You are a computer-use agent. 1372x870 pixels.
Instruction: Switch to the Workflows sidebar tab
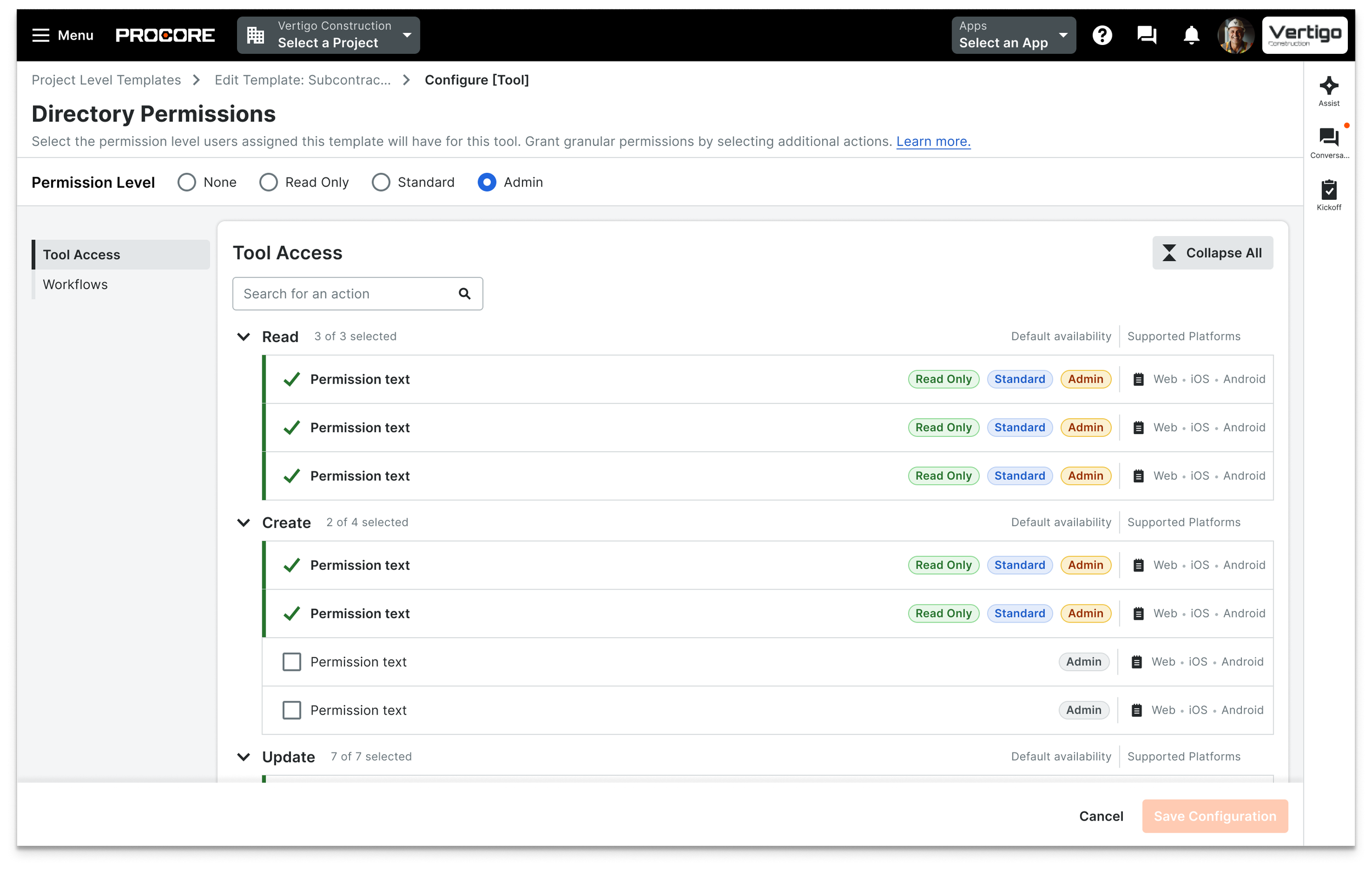(x=75, y=284)
